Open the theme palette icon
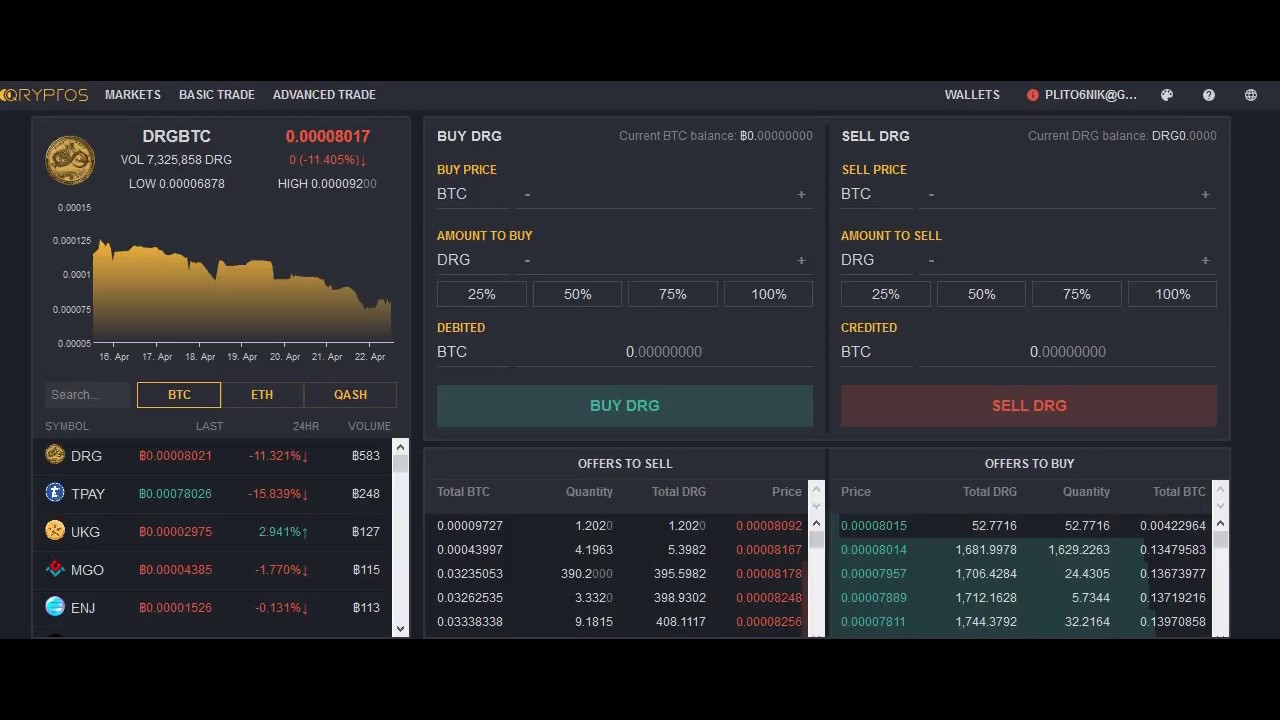Image resolution: width=1280 pixels, height=720 pixels. 1167,95
